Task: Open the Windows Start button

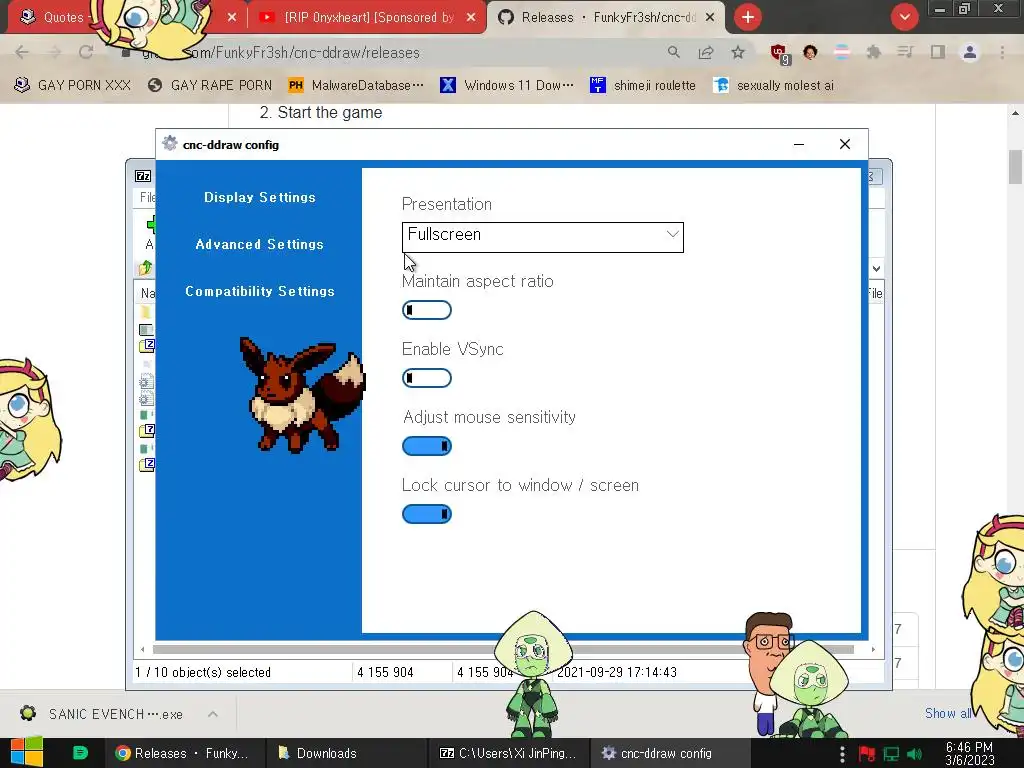Action: (x=27, y=752)
